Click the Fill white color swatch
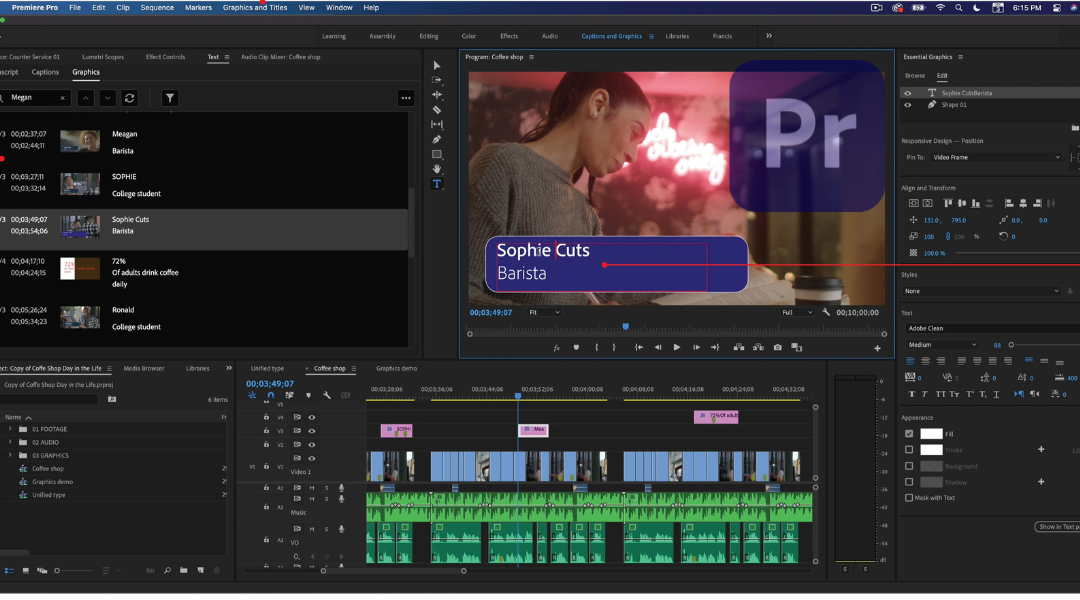1080x600 pixels. pyautogui.click(x=931, y=434)
